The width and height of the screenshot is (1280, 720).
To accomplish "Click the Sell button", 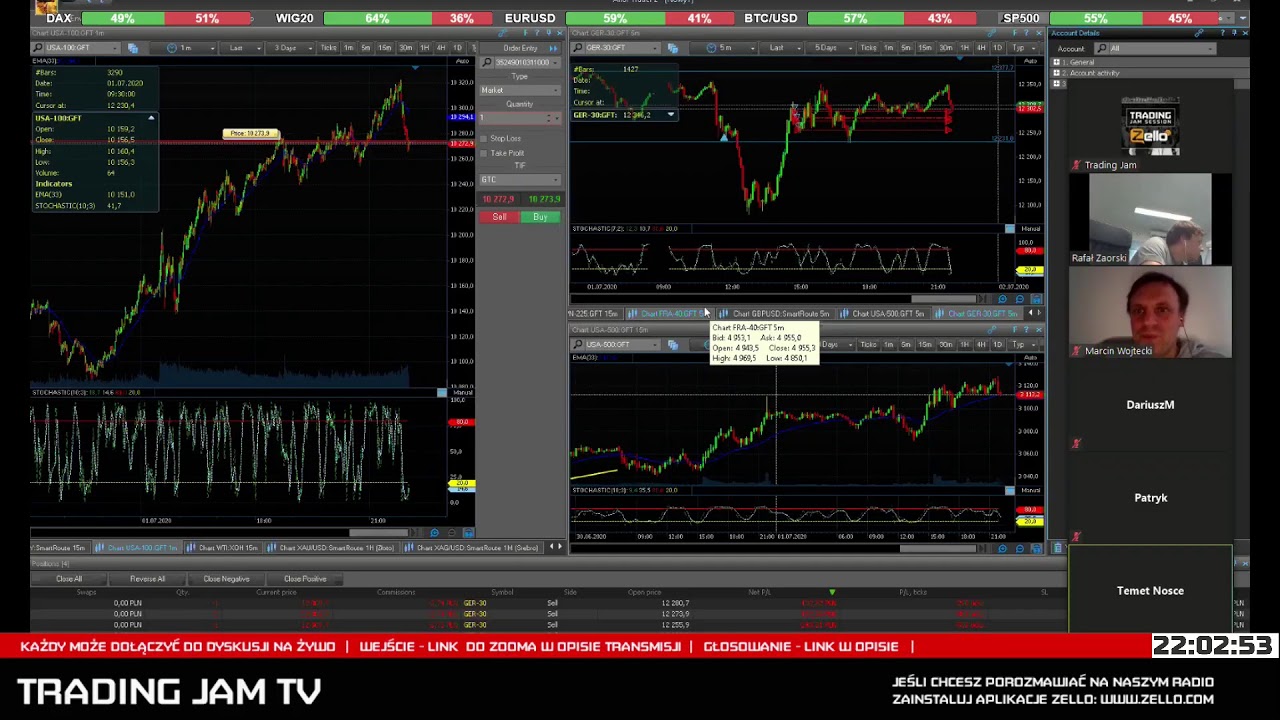I will [x=499, y=217].
